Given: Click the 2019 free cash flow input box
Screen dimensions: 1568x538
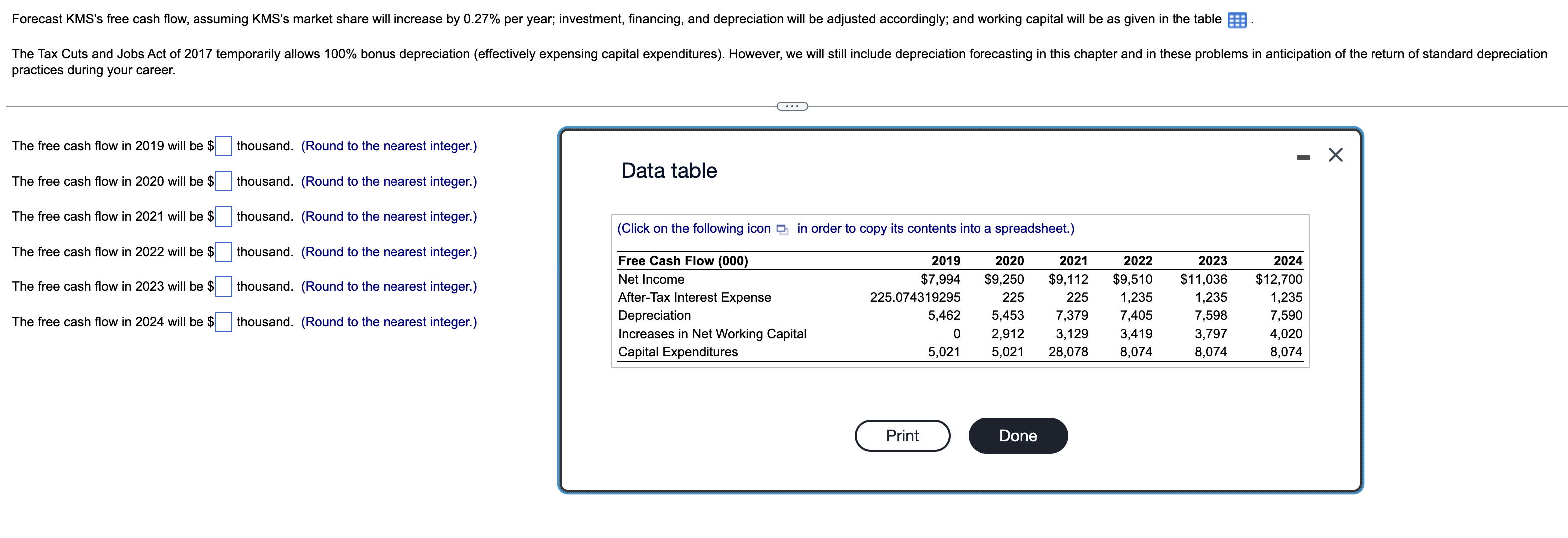Looking at the screenshot, I should 224,146.
